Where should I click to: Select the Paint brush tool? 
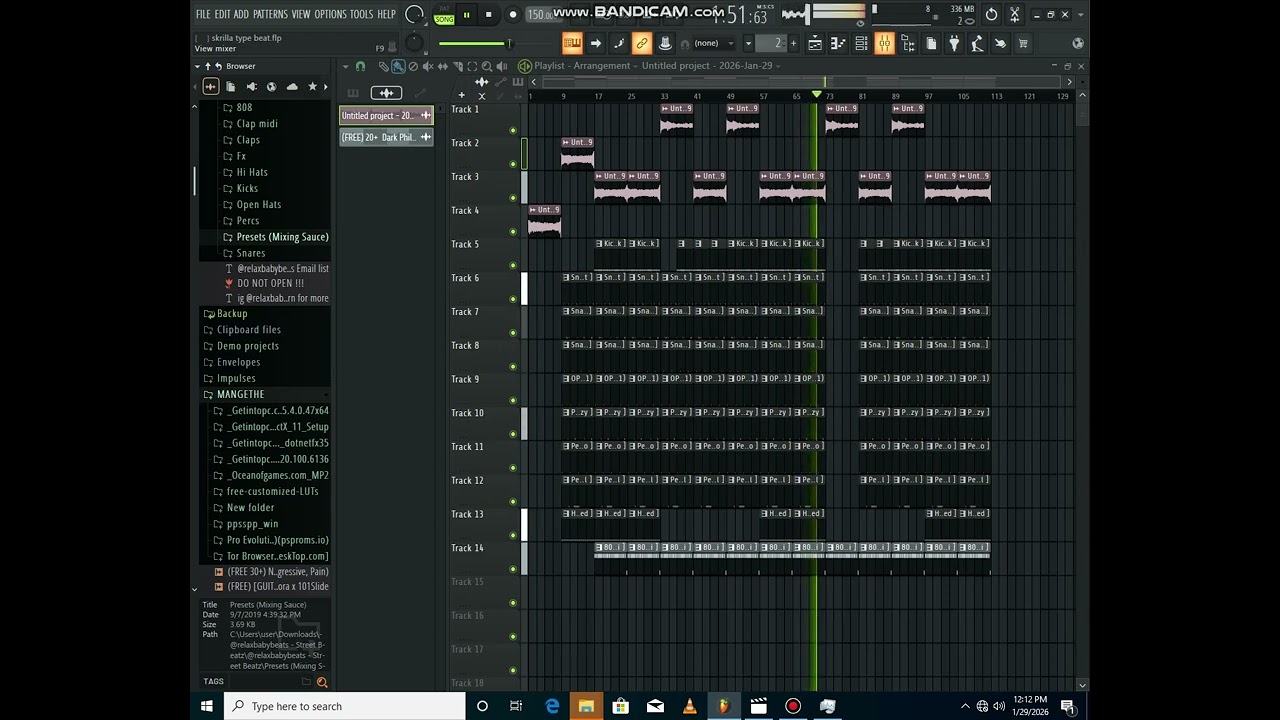pos(399,66)
